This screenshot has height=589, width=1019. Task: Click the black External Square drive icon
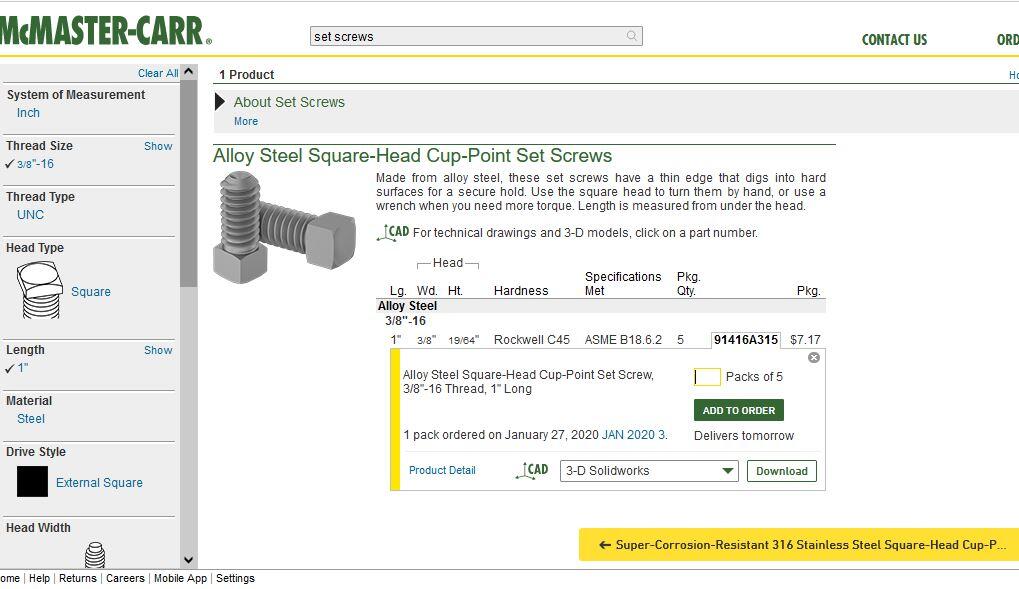[32, 482]
